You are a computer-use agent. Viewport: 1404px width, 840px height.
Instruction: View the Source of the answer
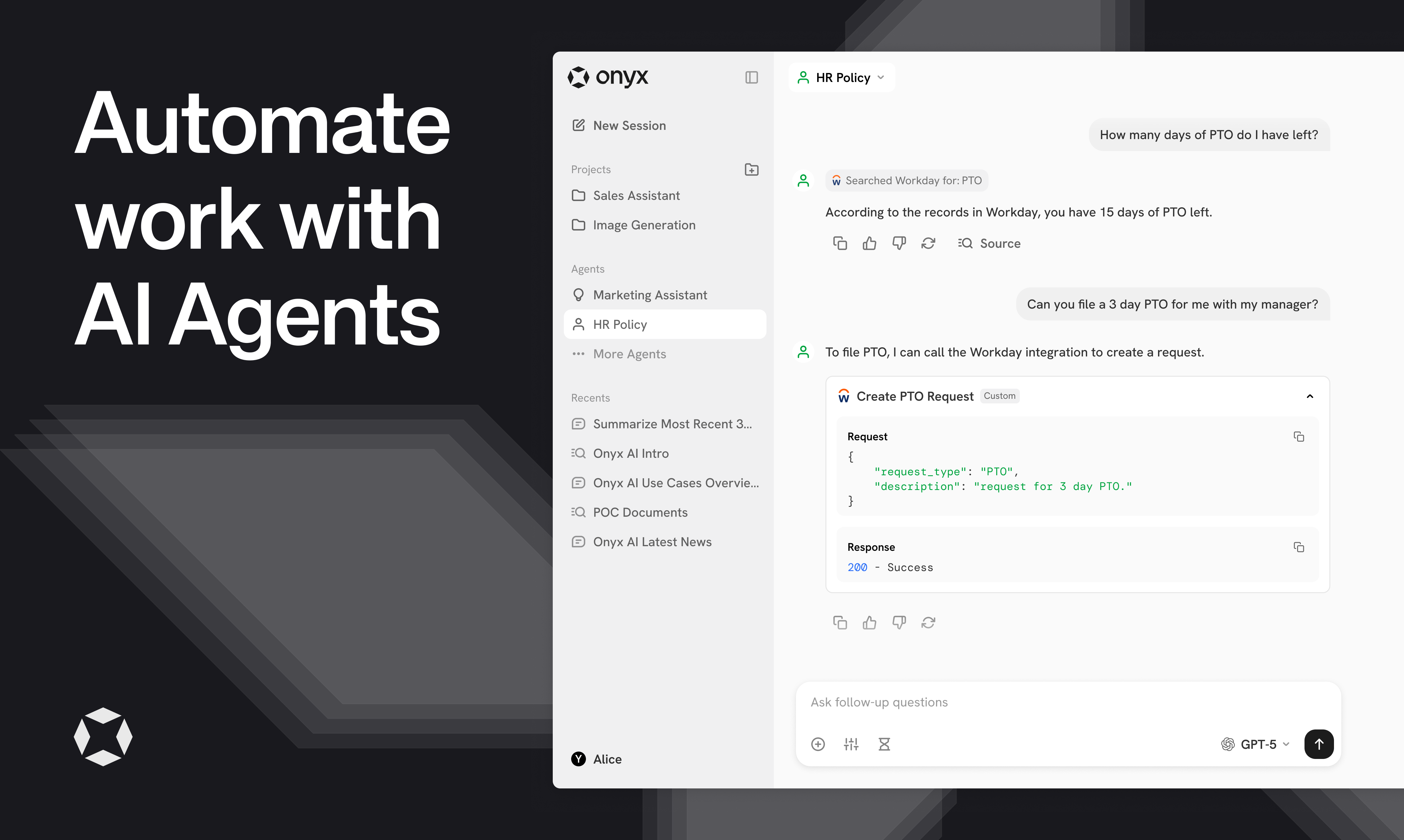990,243
